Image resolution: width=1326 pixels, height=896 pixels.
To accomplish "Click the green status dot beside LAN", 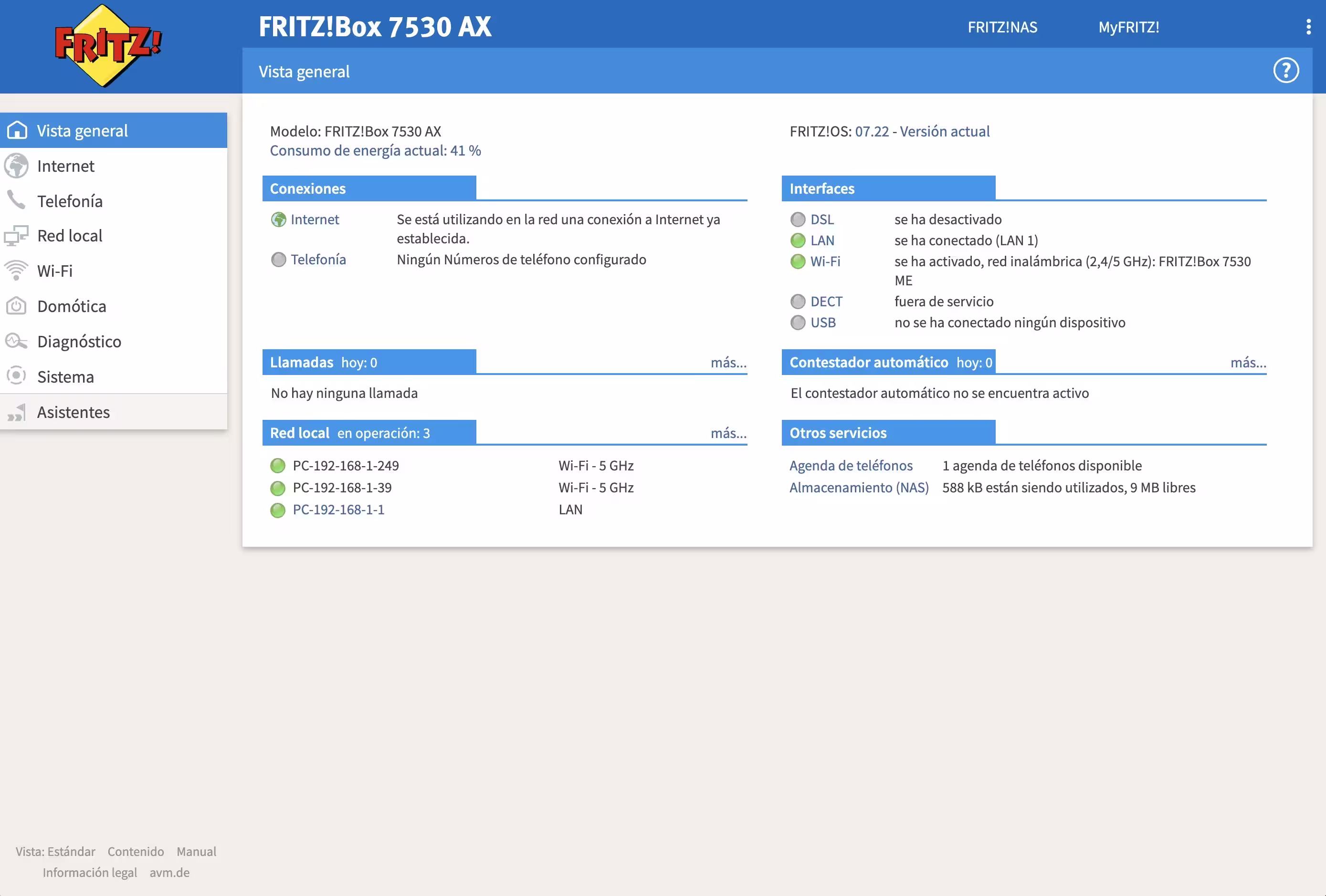I will (x=798, y=240).
